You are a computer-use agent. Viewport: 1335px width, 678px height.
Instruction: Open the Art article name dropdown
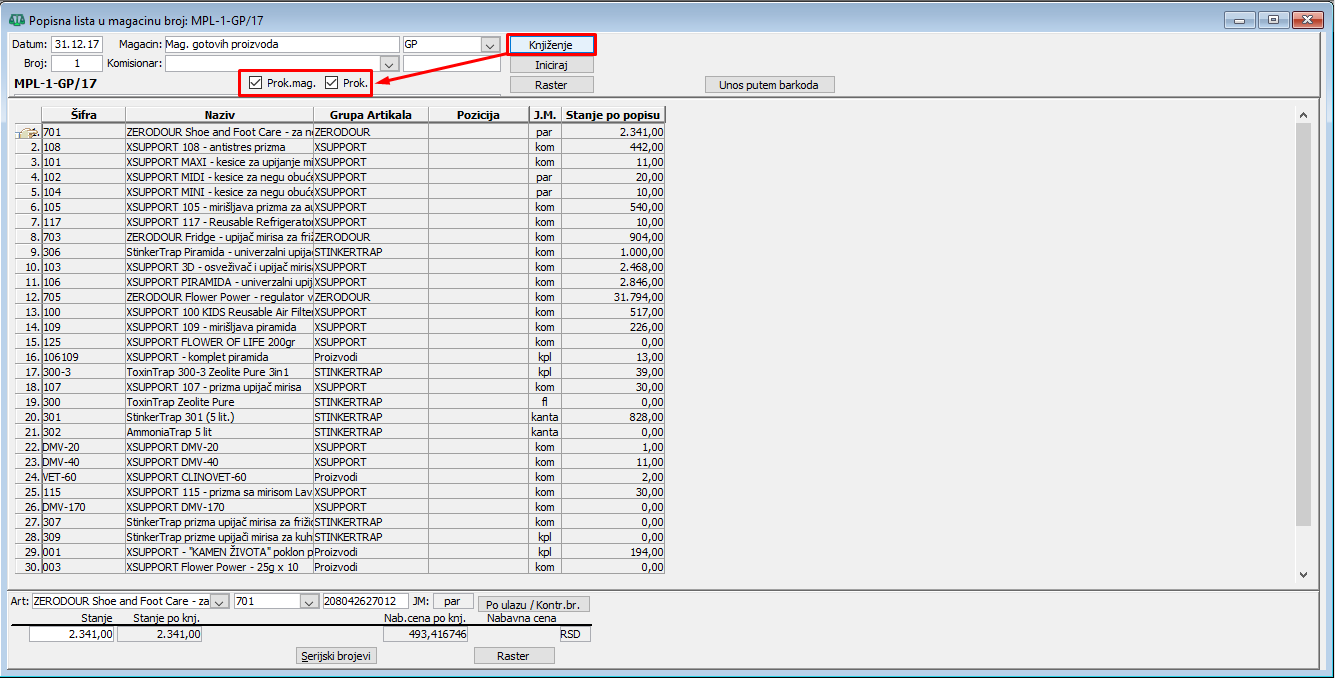pyautogui.click(x=220, y=602)
